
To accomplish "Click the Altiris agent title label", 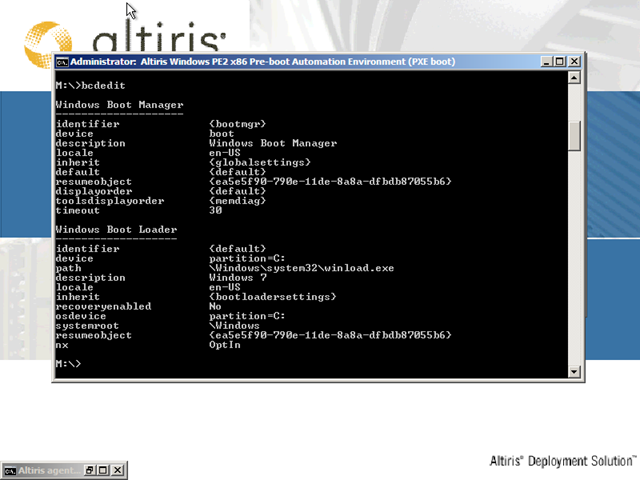I will pyautogui.click(x=49, y=471).
